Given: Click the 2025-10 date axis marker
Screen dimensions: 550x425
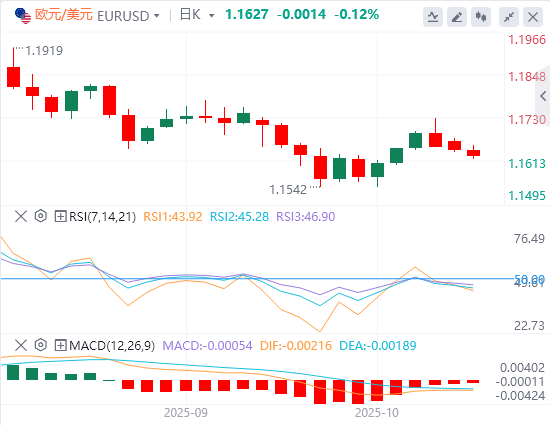Looking at the screenshot, I should (377, 413).
